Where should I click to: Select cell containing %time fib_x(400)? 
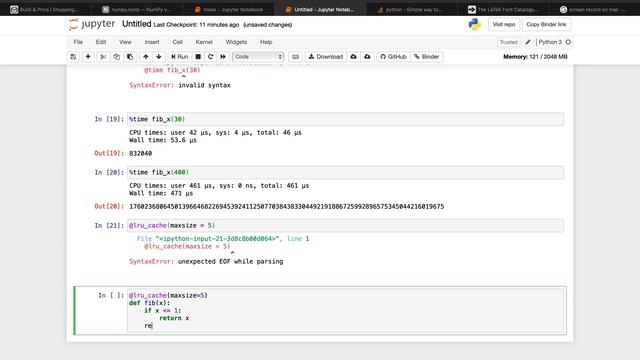345,172
